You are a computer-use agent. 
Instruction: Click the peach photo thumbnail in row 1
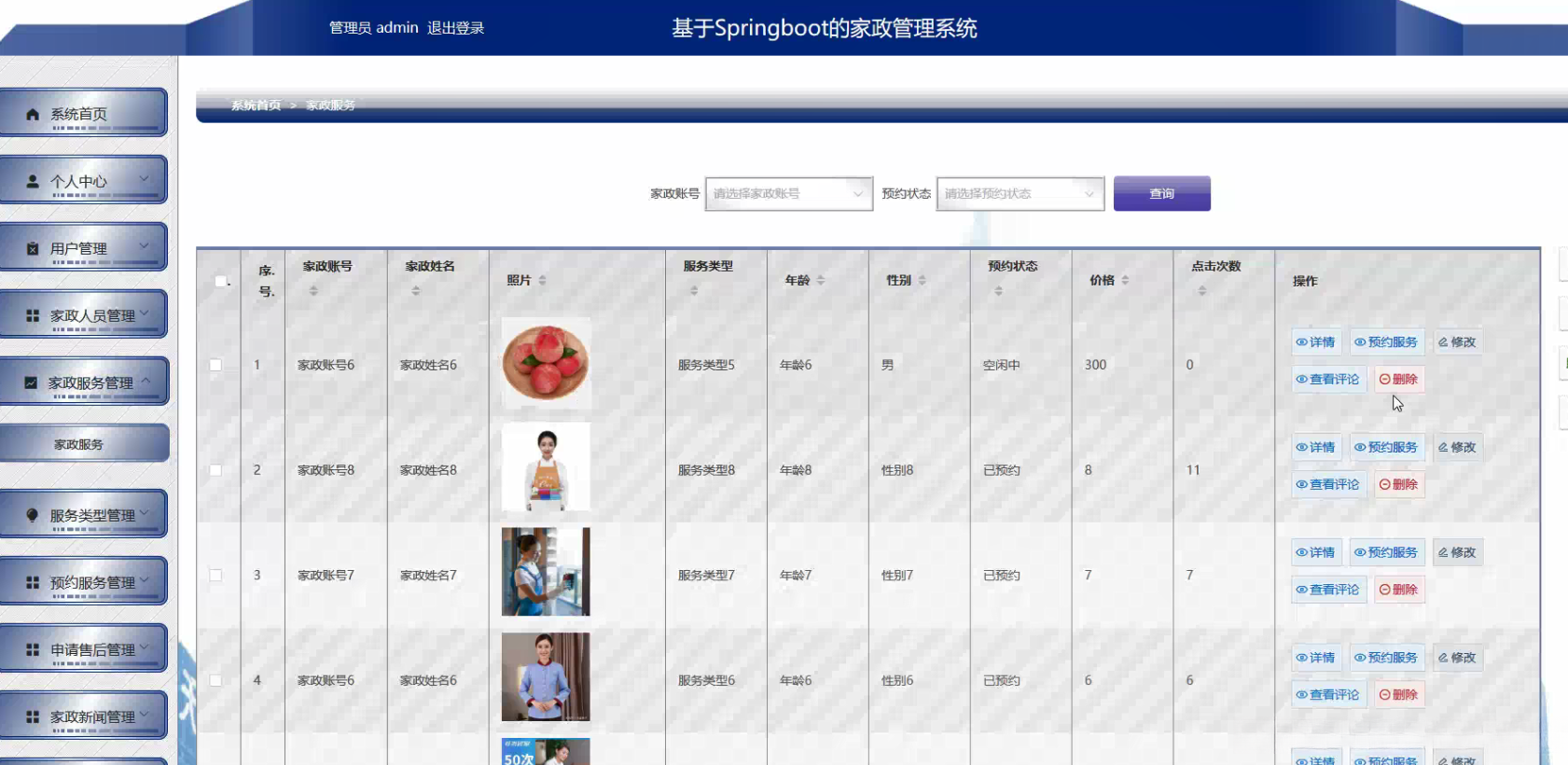point(546,363)
